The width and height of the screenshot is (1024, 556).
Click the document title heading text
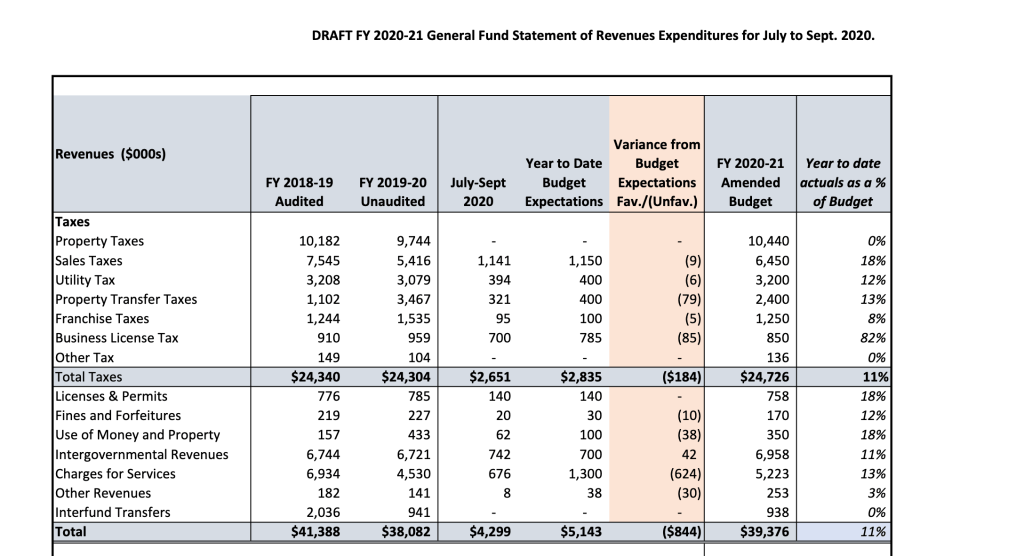592,37
